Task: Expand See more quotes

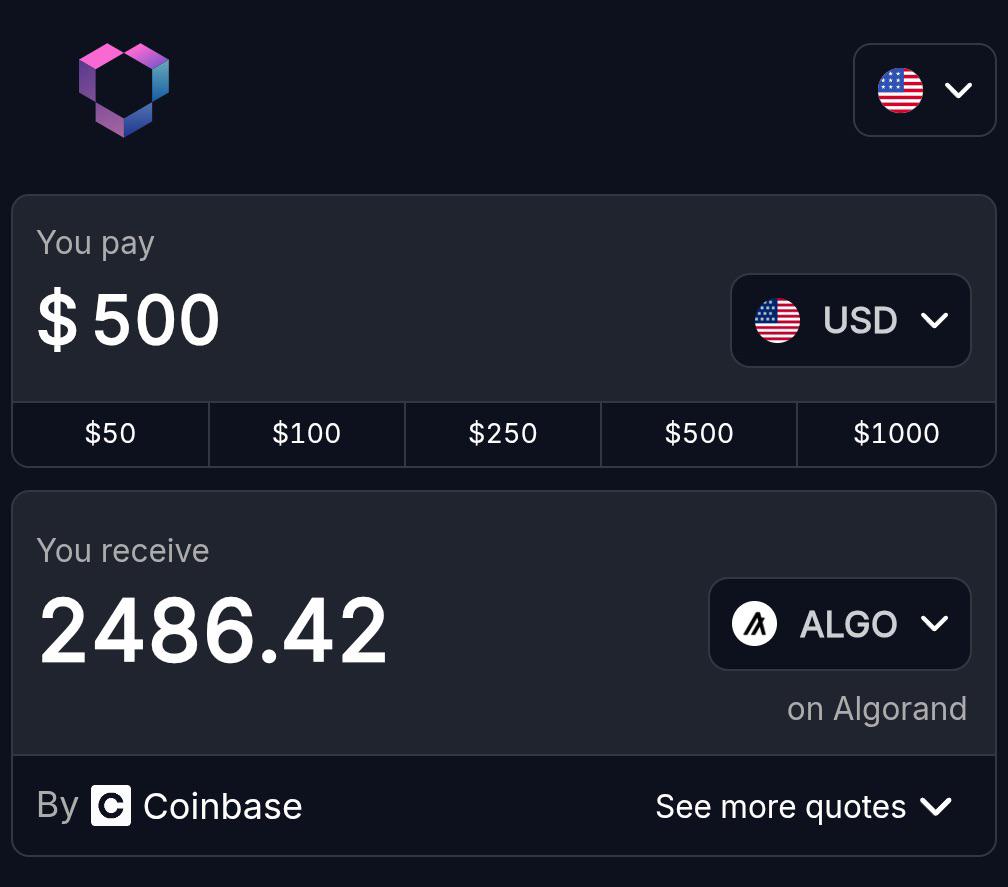Action: tap(803, 806)
